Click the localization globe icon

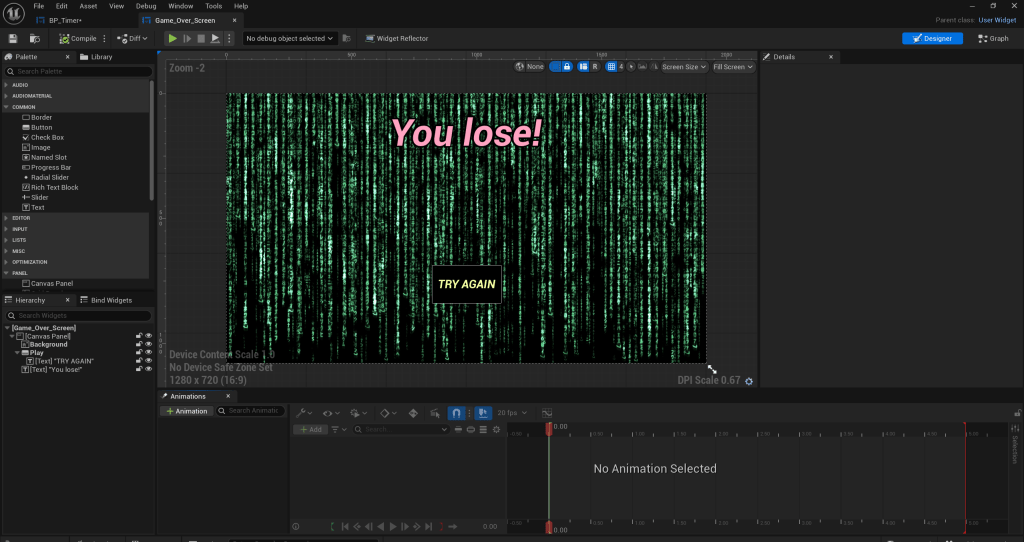pyautogui.click(x=521, y=67)
